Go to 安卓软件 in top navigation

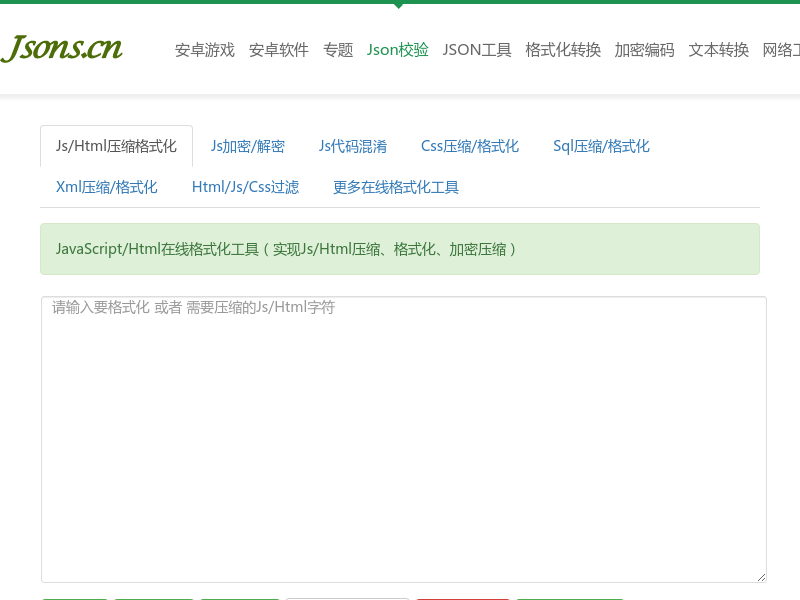click(278, 50)
